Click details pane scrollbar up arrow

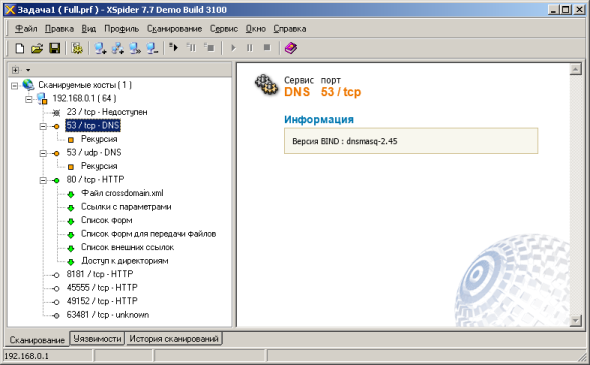click(x=576, y=69)
